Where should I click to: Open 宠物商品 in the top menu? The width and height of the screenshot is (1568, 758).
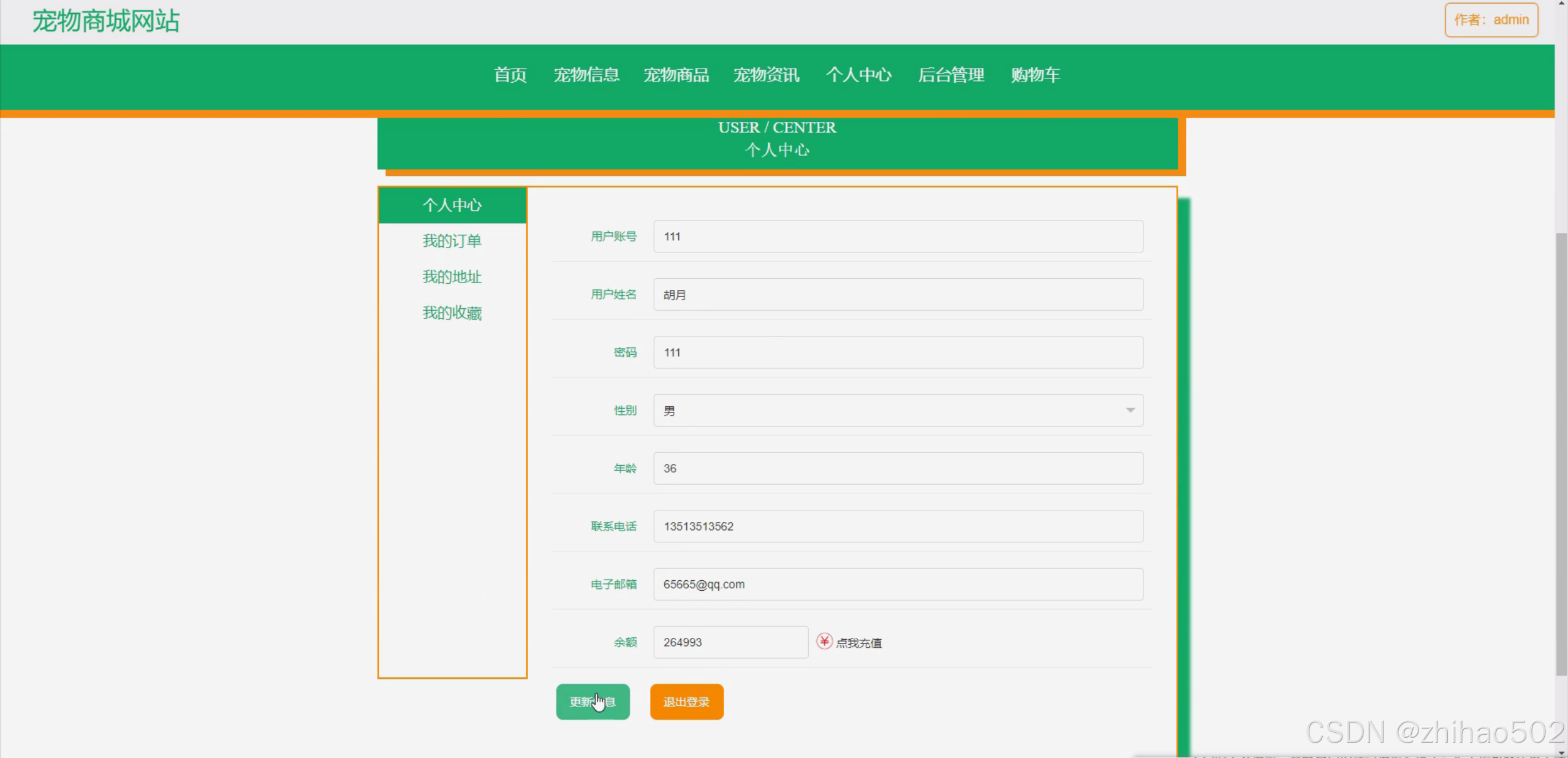click(x=676, y=75)
